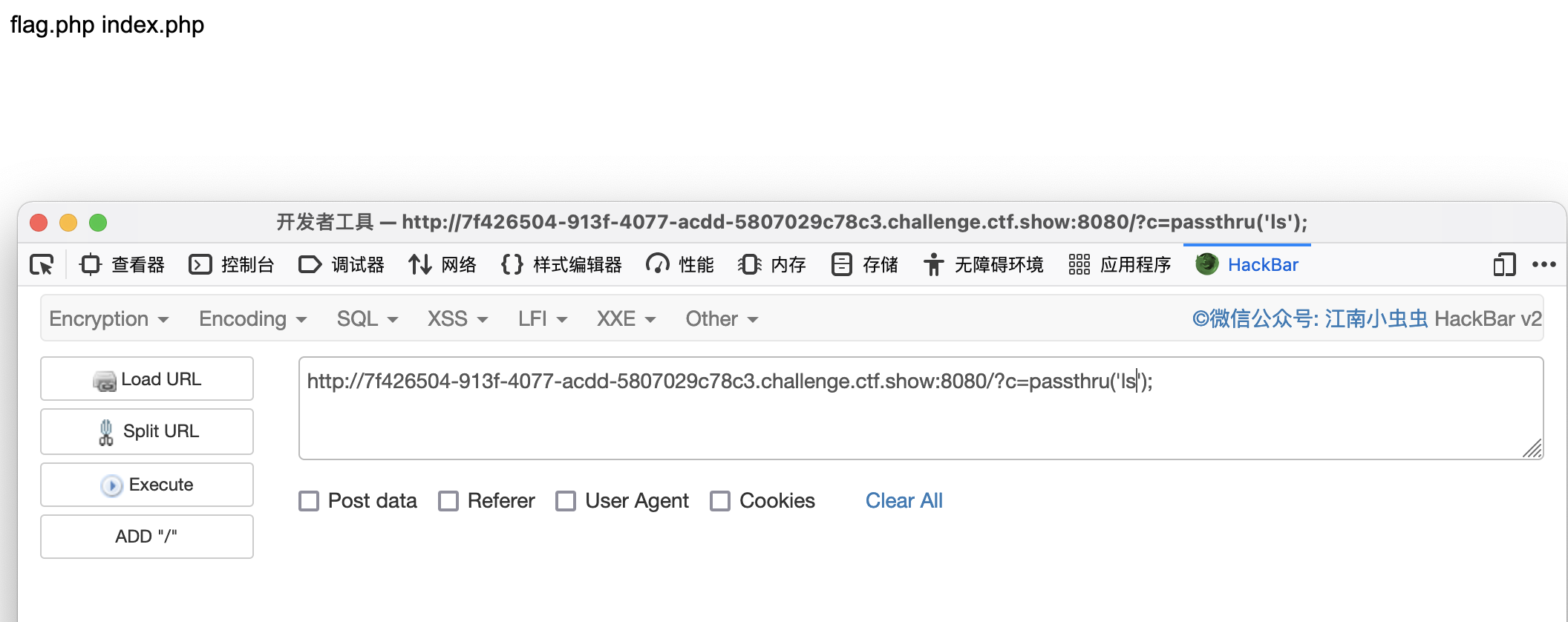This screenshot has height=622, width=1568.
Task: Open the Console (控制台) panel
Action: pos(232,264)
